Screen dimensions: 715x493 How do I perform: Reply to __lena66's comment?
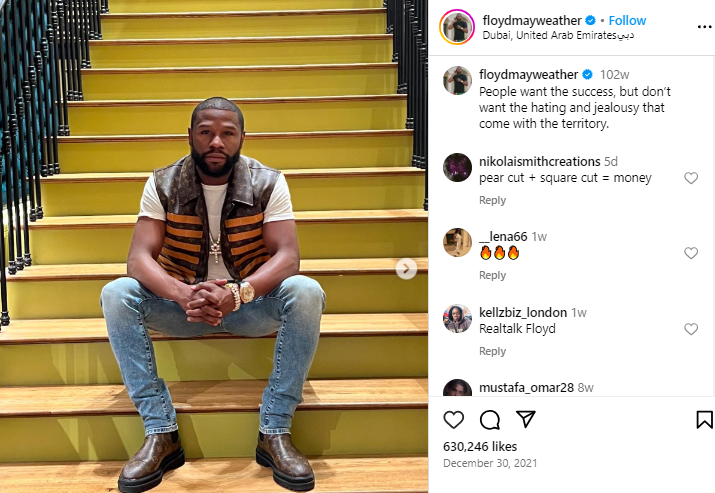[492, 275]
